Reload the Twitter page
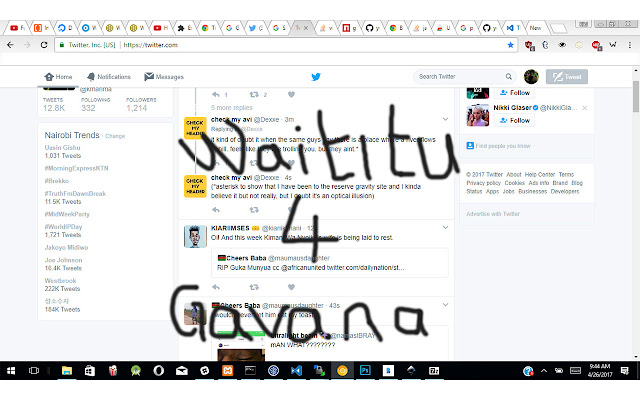Image resolution: width=640 pixels, height=400 pixels. [44, 45]
